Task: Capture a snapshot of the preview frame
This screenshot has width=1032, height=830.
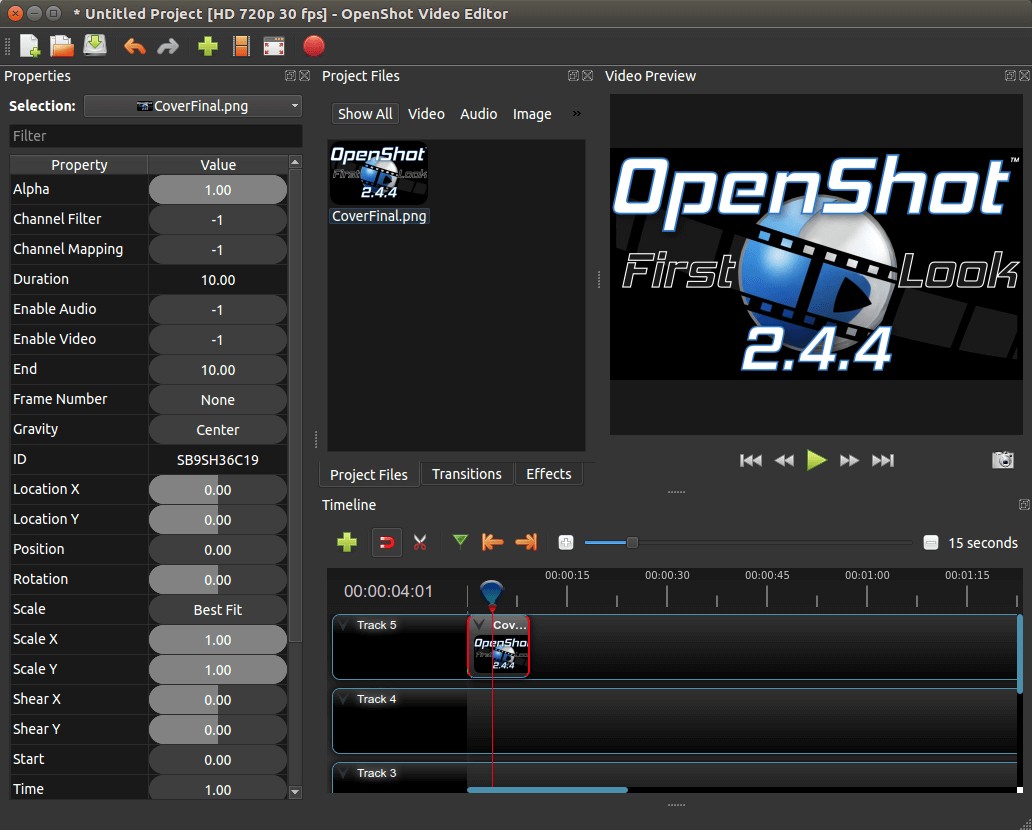Action: point(1003,460)
